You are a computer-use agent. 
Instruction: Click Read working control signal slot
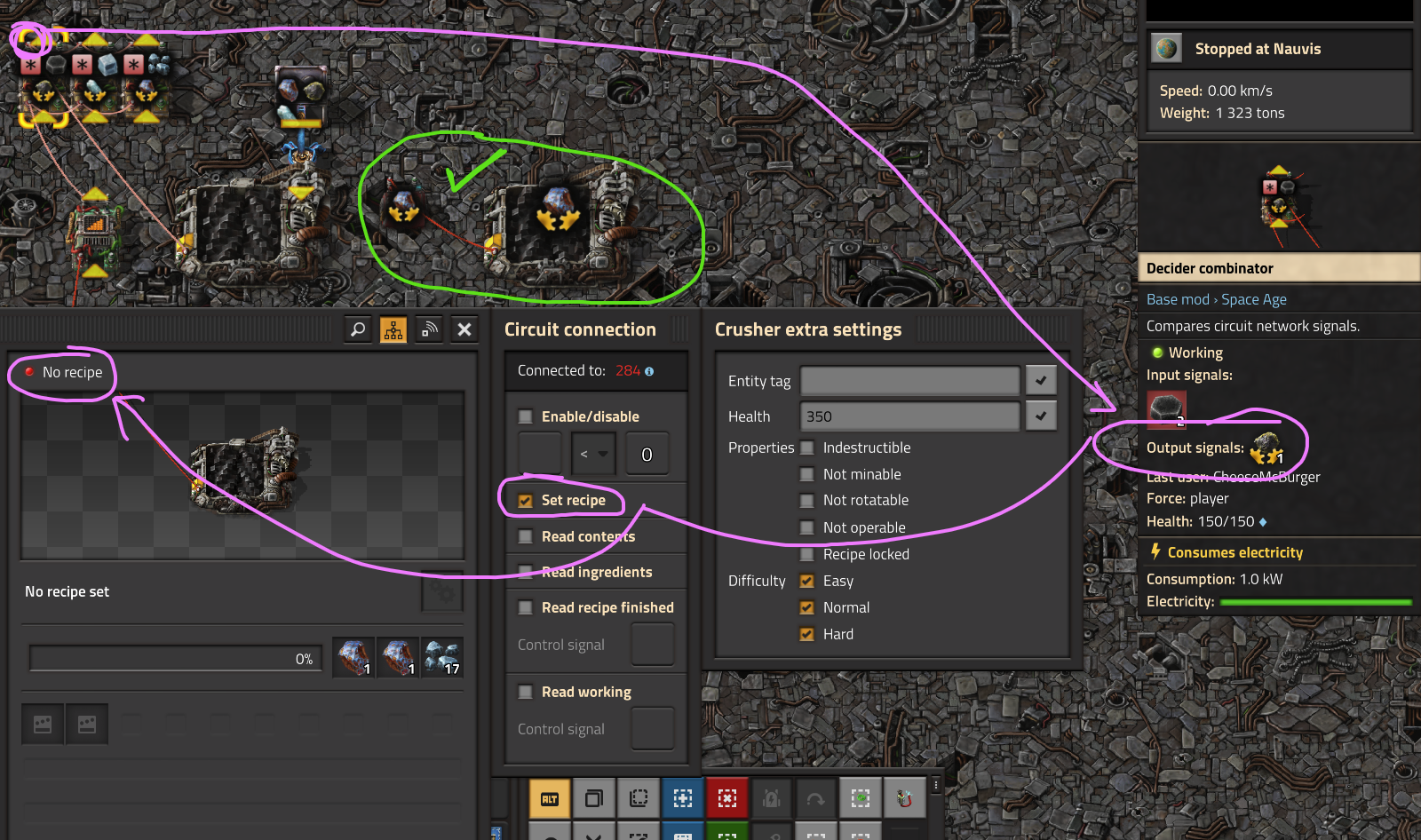tap(653, 729)
